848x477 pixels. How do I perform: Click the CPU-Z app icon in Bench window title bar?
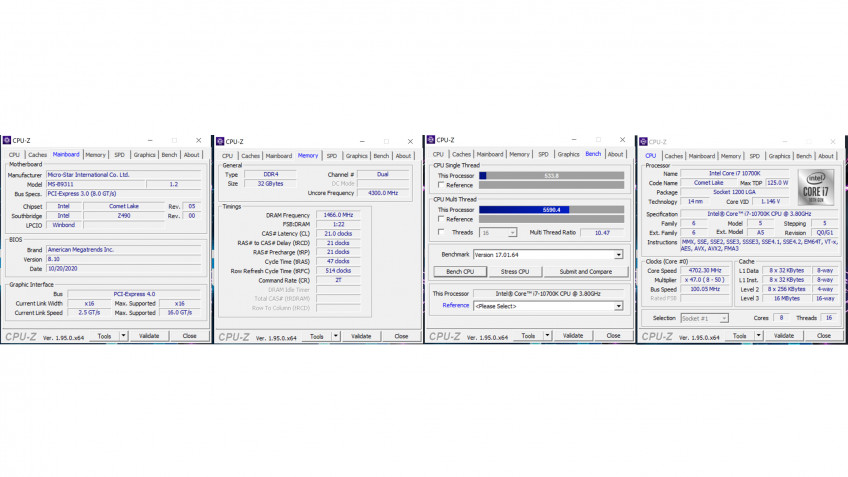(431, 140)
